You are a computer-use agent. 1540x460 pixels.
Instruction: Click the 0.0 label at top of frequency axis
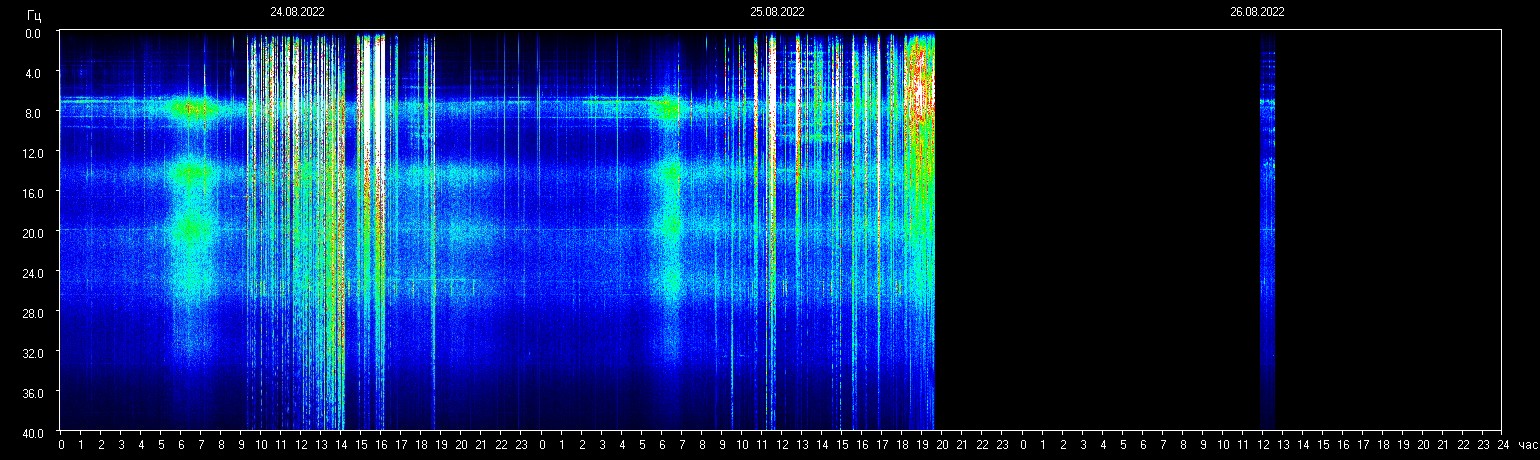tap(34, 33)
